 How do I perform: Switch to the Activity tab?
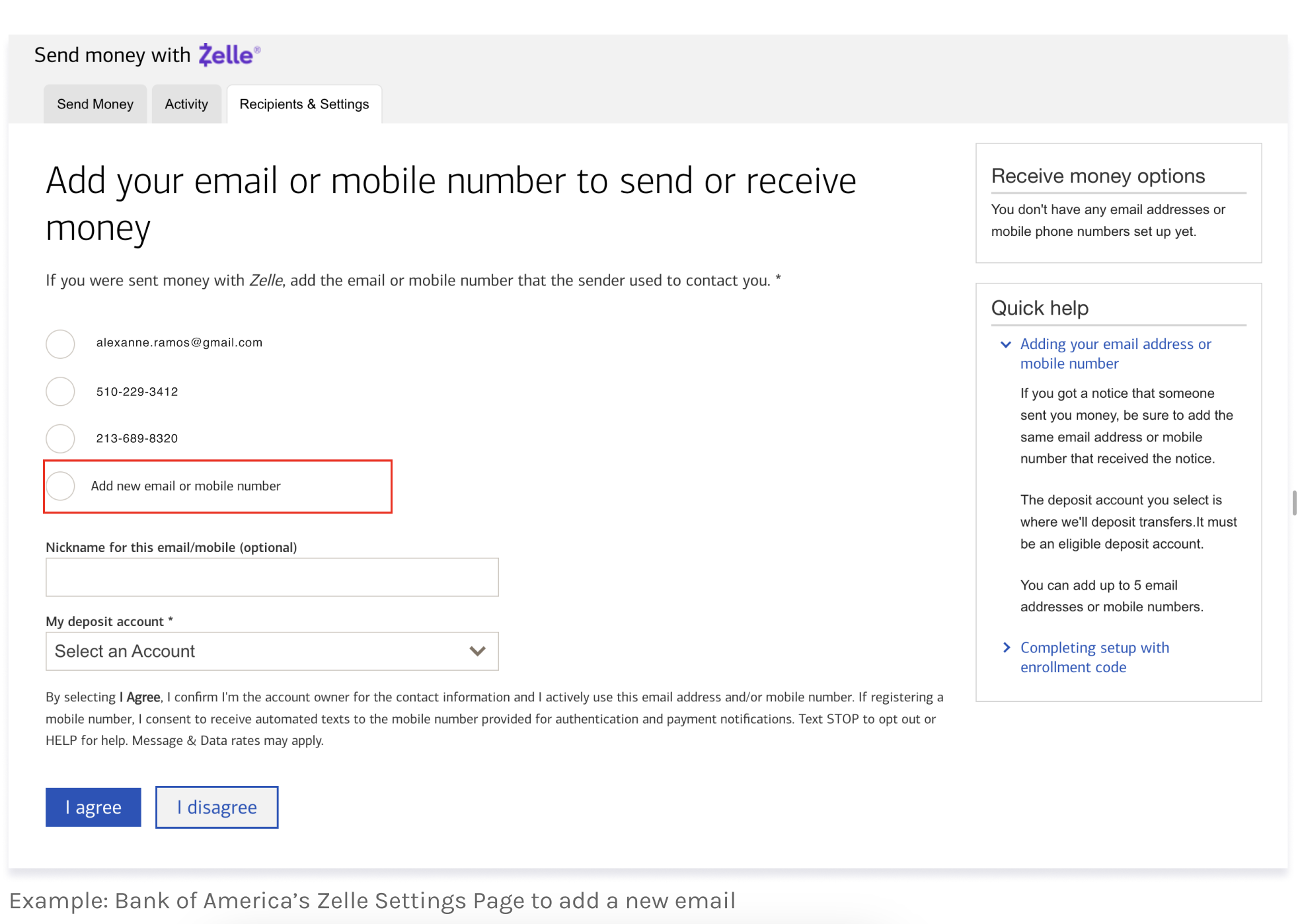(x=186, y=104)
